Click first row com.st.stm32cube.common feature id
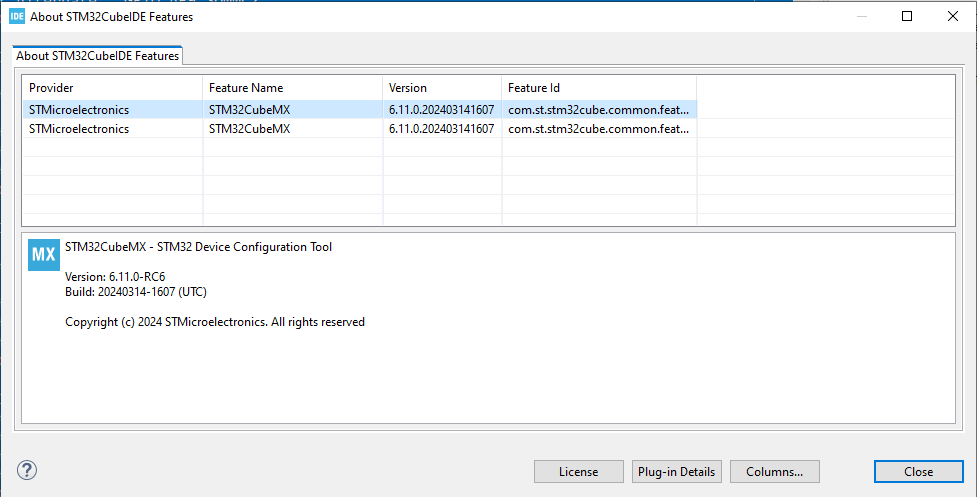 (599, 110)
